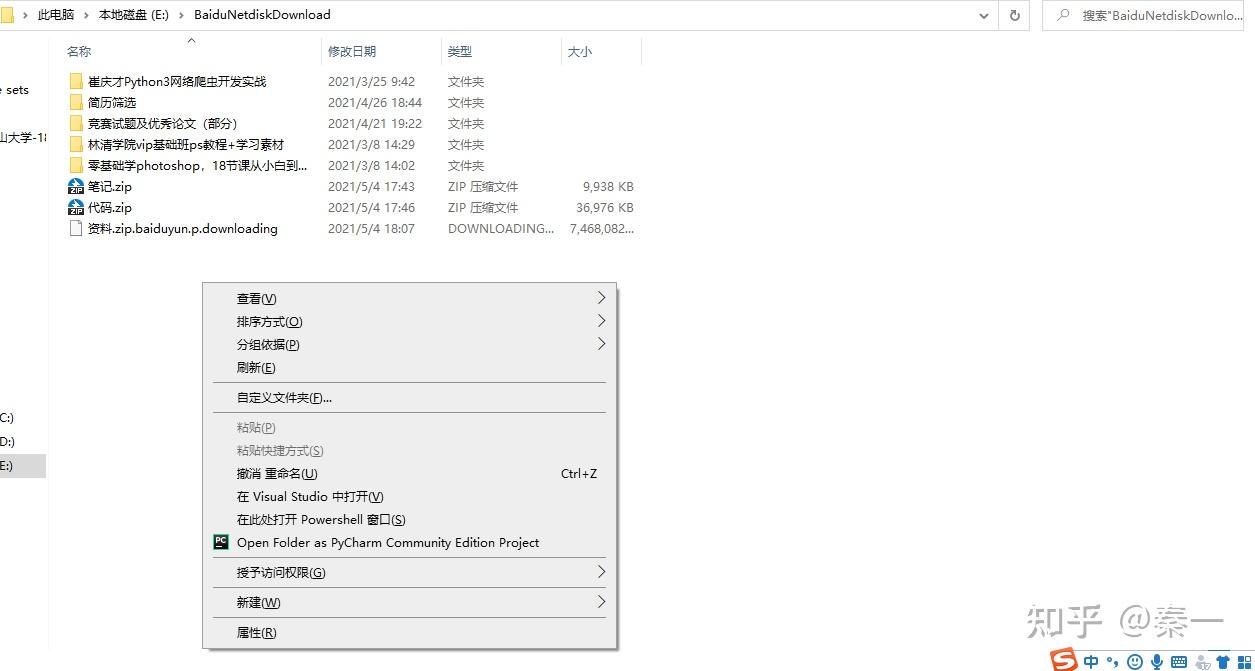The image size is (1255, 671).
Task: Expand the 新建(W) submenu arrow
Action: 601,602
